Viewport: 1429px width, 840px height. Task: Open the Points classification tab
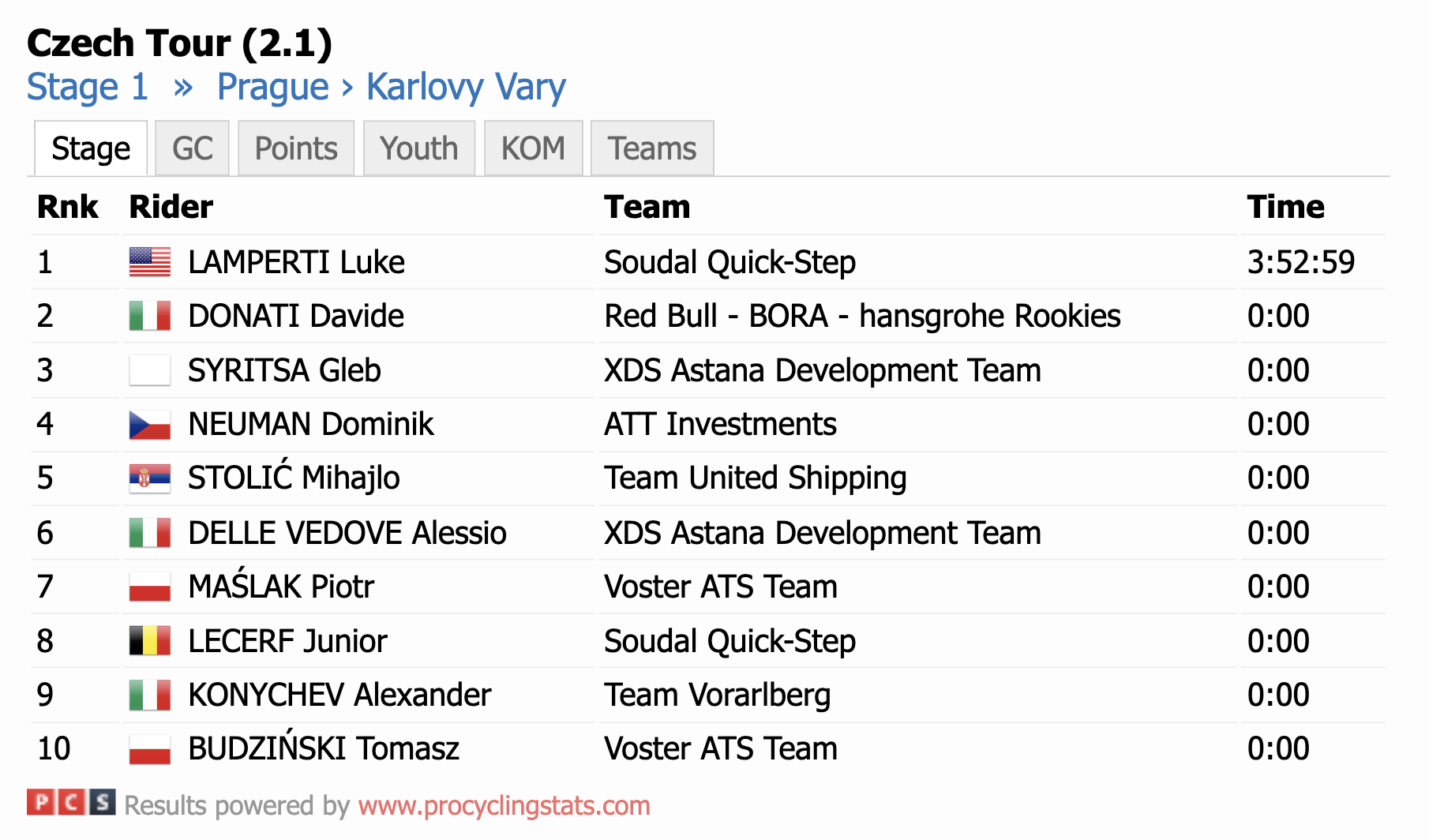point(296,148)
